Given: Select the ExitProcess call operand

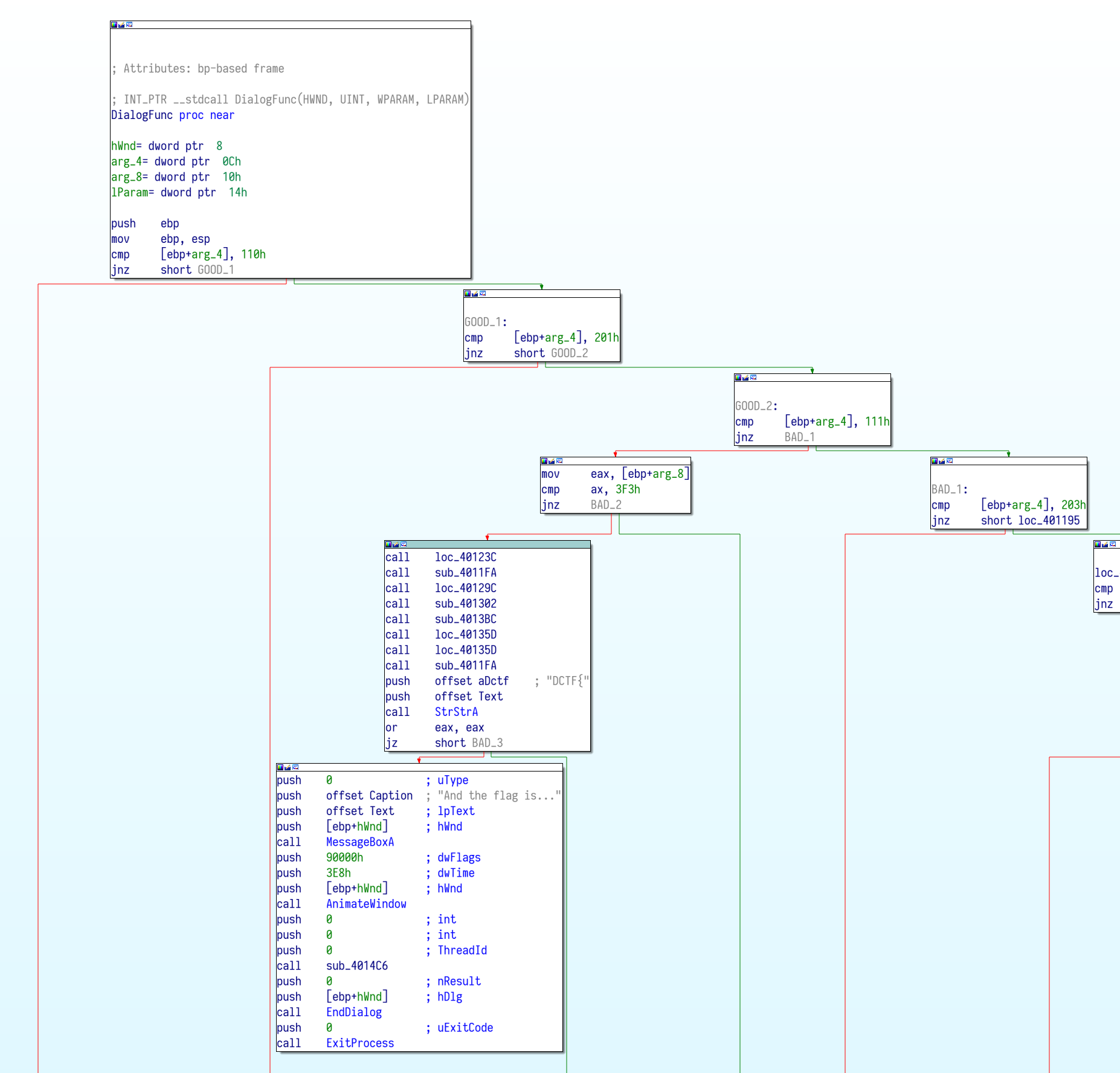Looking at the screenshot, I should 359,1043.
